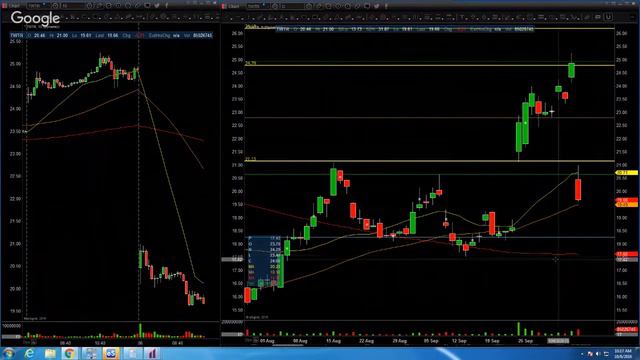Click the 10000000 volume axis label on left chart
The height and width of the screenshot is (360, 640).
(11, 326)
